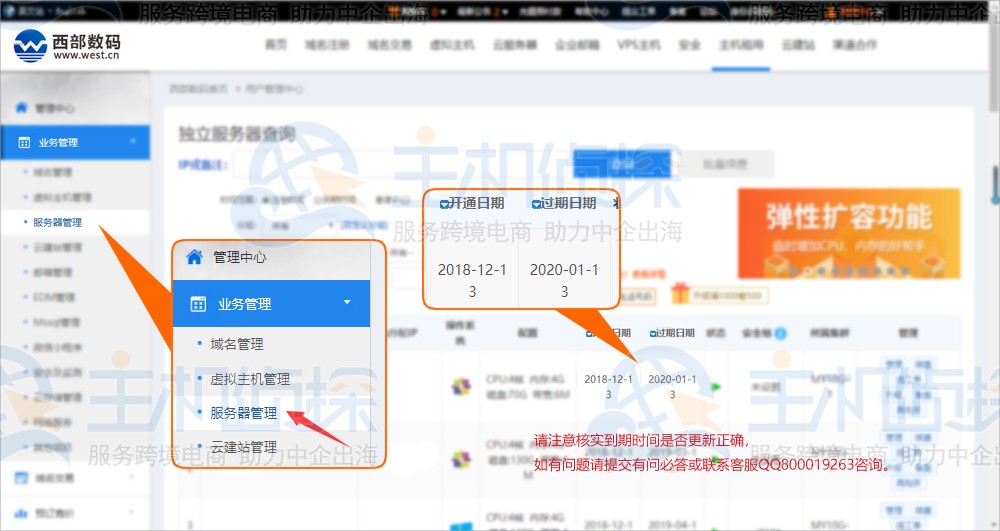
Task: Click the green status flag in first row
Action: point(716,386)
